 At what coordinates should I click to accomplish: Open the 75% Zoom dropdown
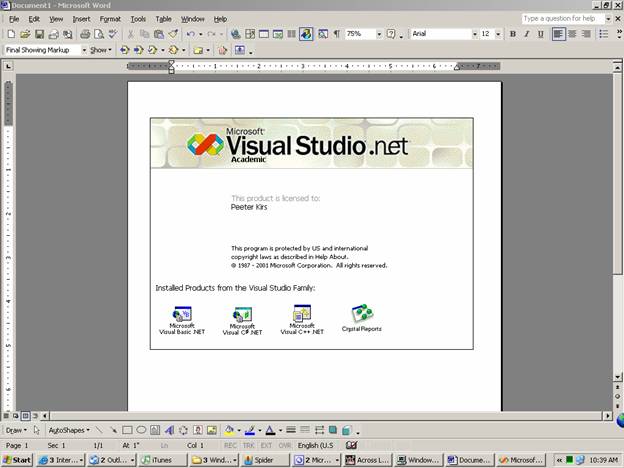click(379, 34)
